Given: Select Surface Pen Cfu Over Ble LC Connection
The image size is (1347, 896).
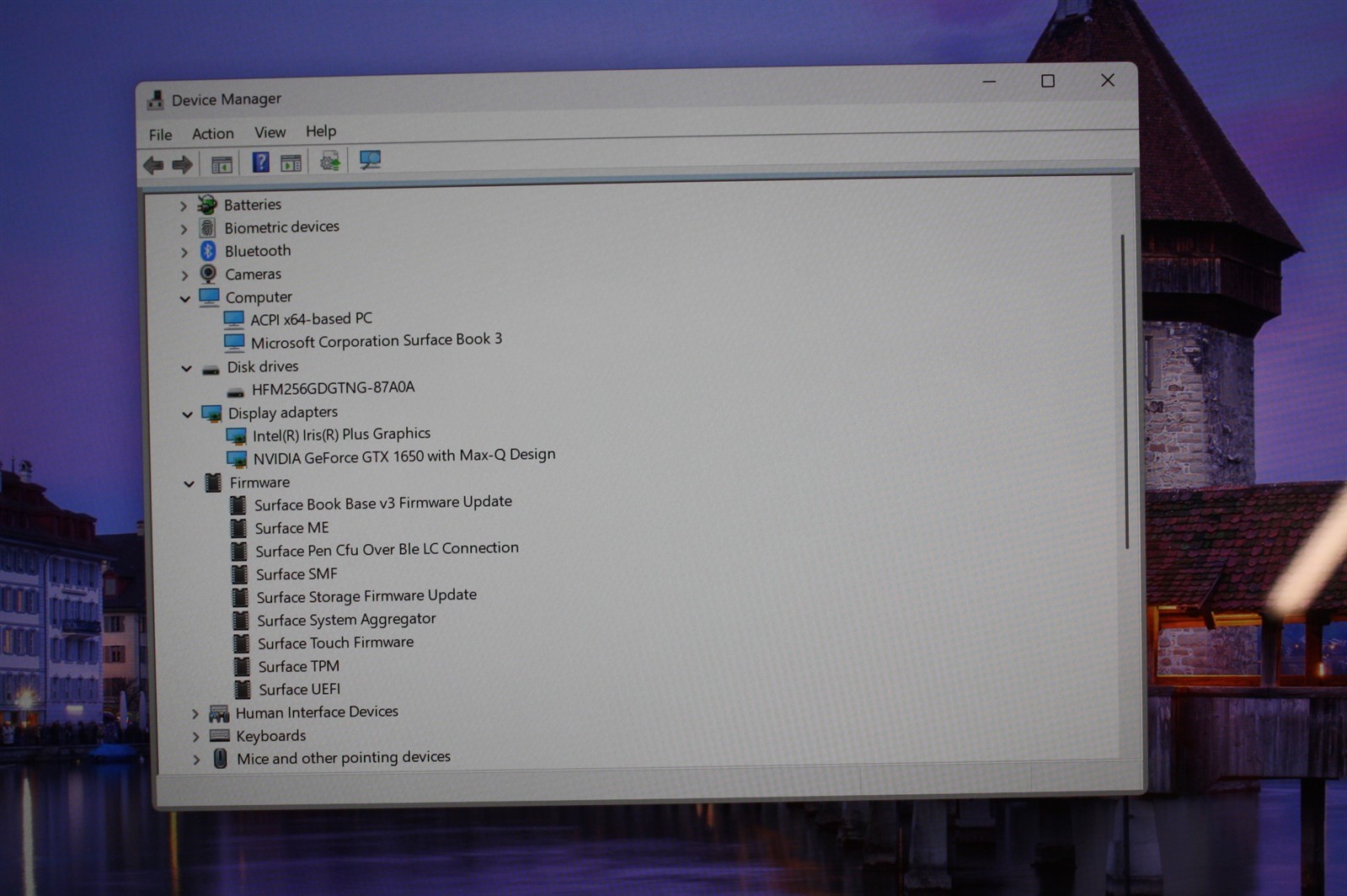Looking at the screenshot, I should point(387,549).
